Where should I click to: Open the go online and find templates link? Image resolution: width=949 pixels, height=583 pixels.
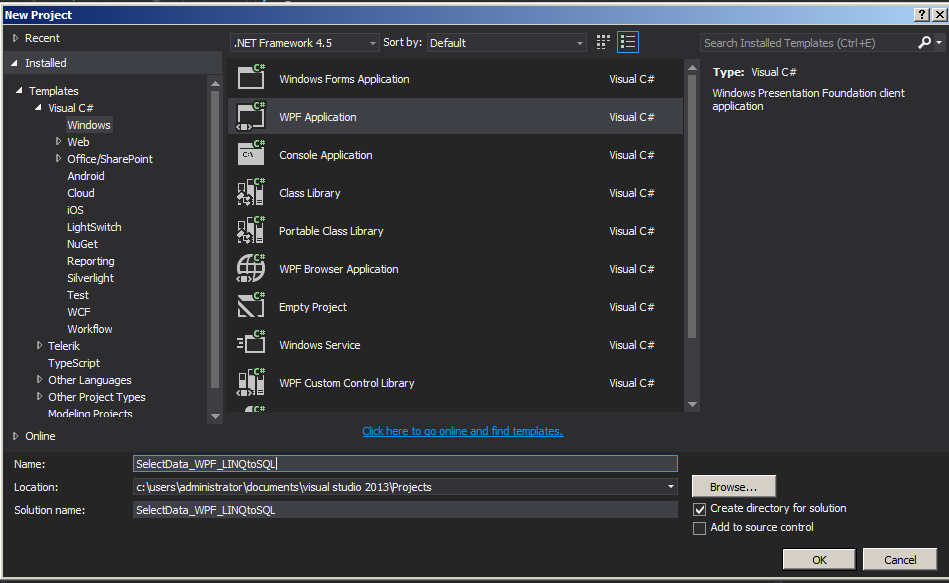point(462,431)
